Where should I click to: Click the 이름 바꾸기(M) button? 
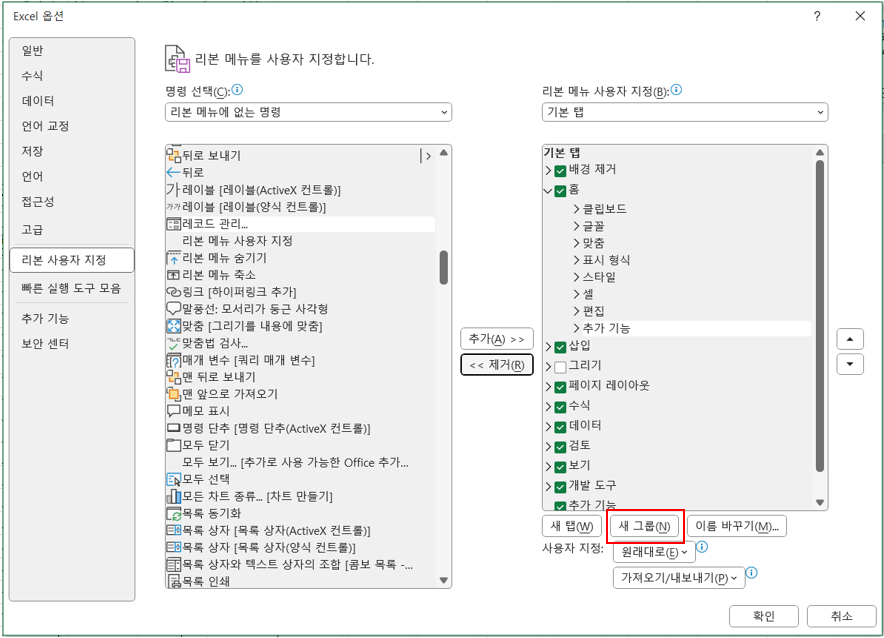click(736, 526)
